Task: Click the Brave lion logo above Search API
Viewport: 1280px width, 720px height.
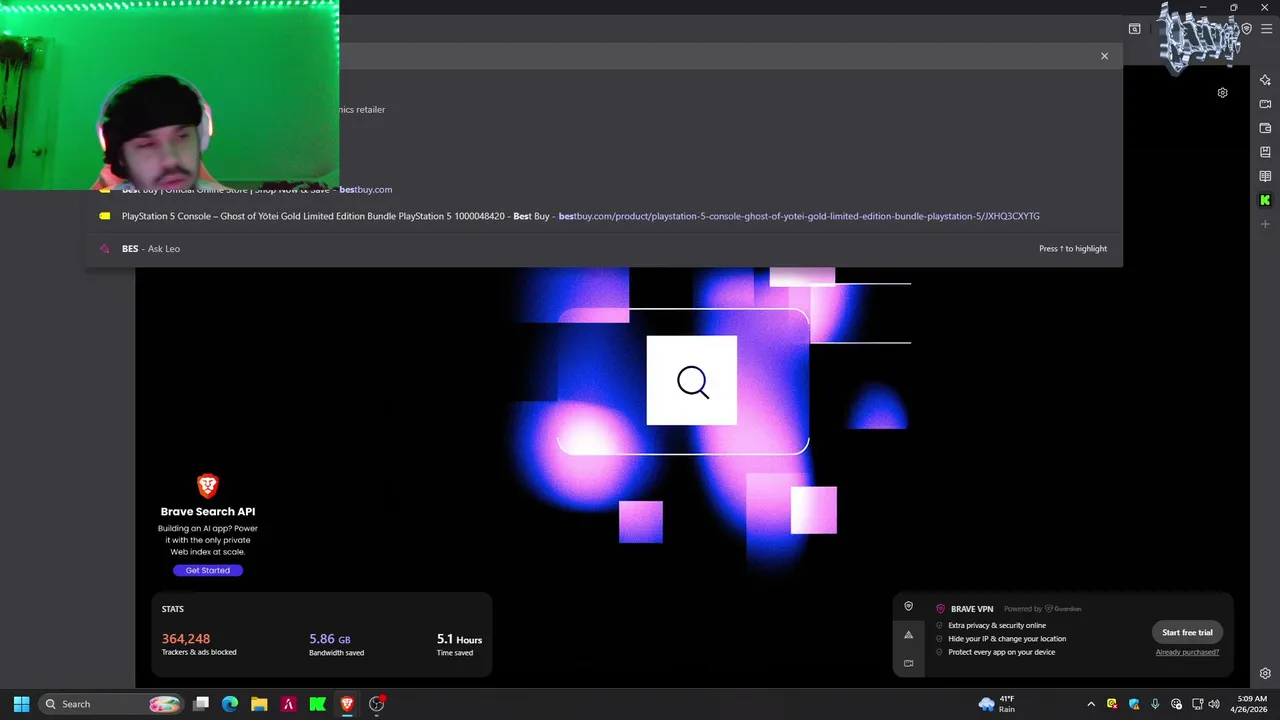Action: [208, 486]
